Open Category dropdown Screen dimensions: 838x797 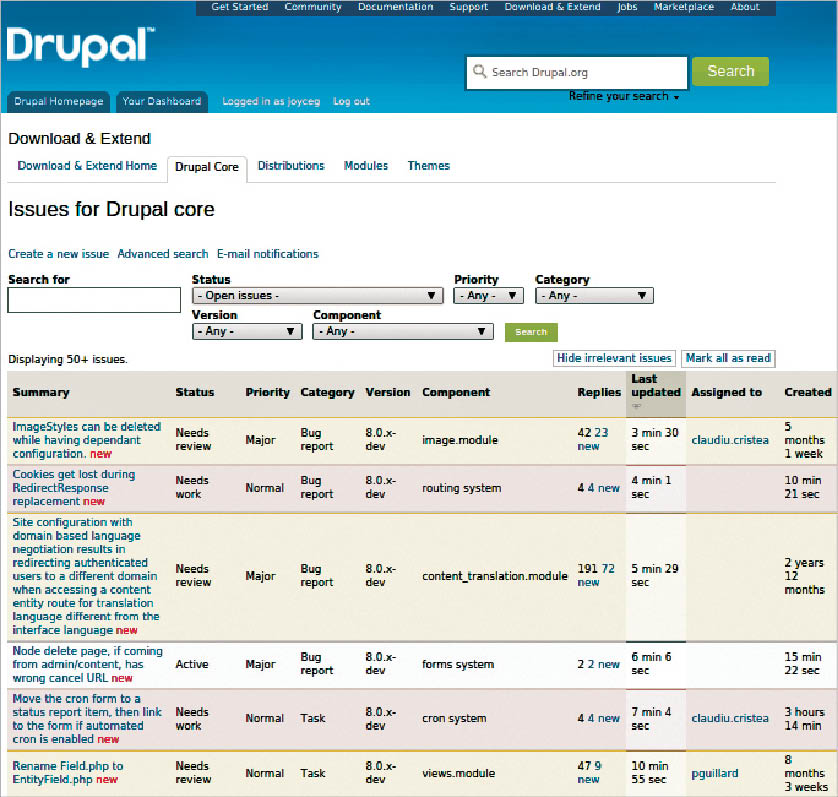594,296
